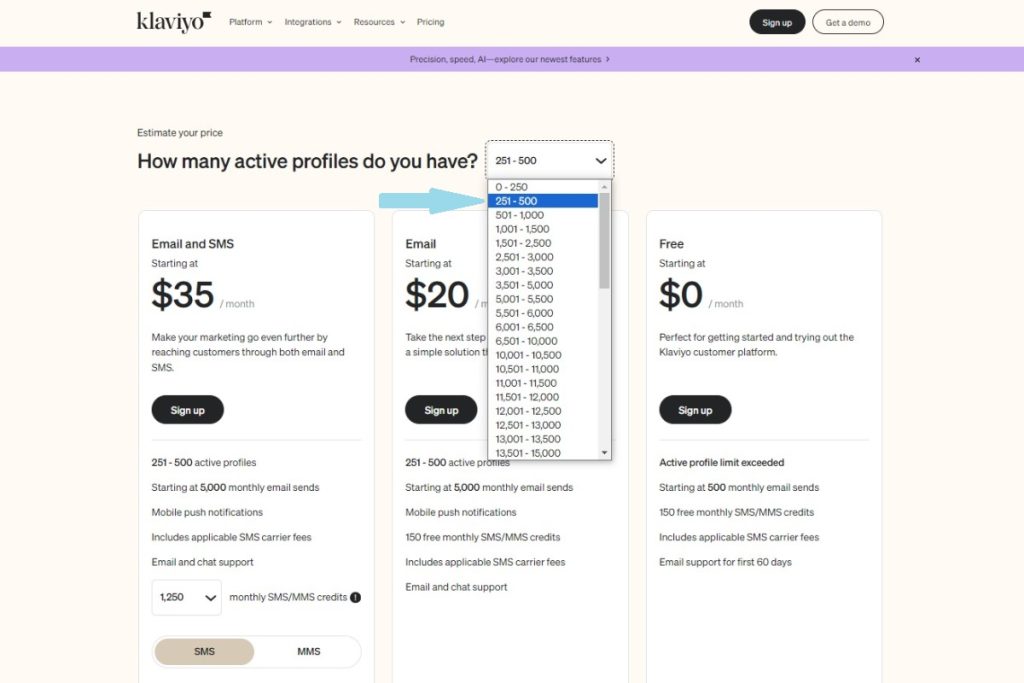This screenshot has width=1024, height=683.
Task: Switch to the MMS toggle option
Action: click(308, 652)
